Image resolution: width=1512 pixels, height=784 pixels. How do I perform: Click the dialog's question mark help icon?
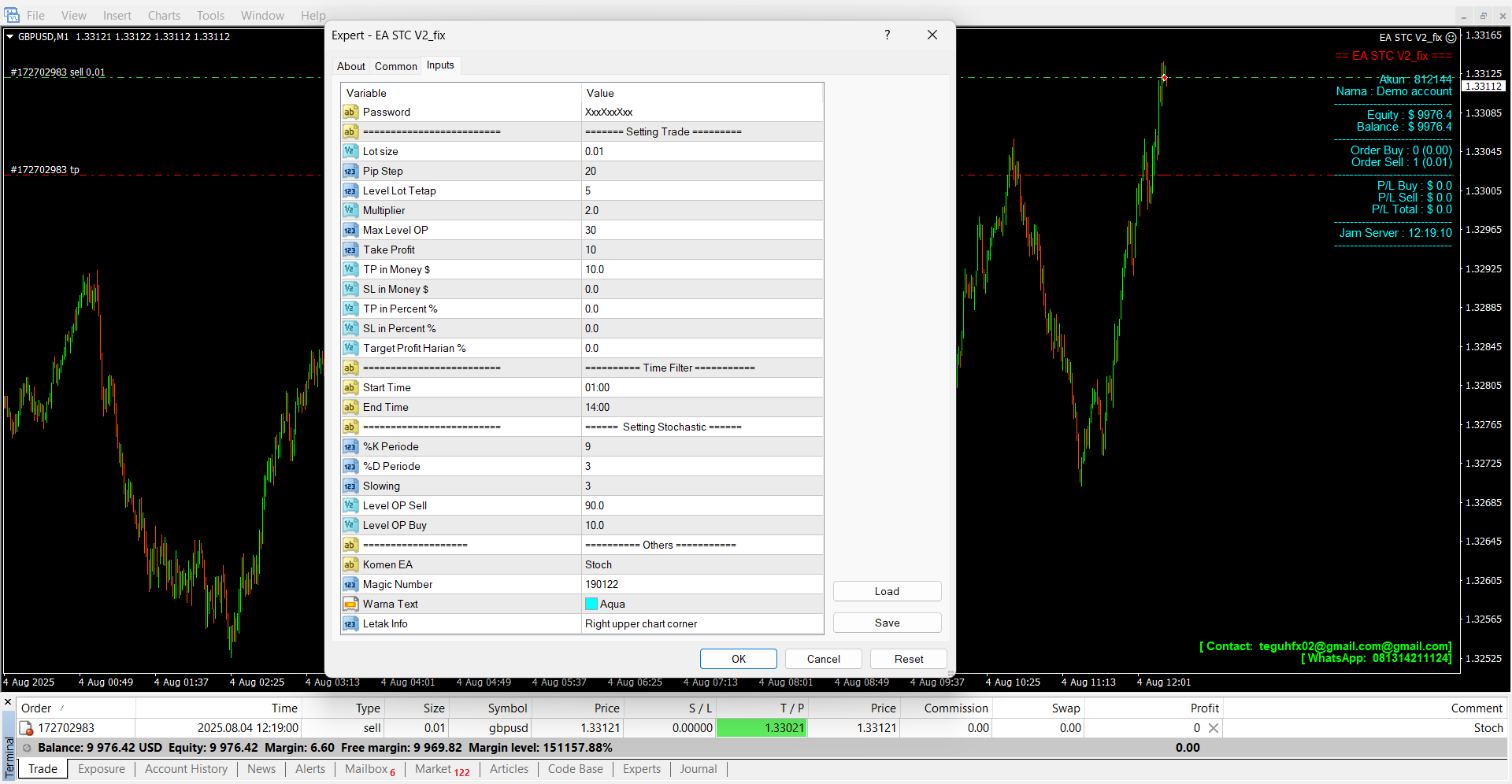tap(887, 35)
